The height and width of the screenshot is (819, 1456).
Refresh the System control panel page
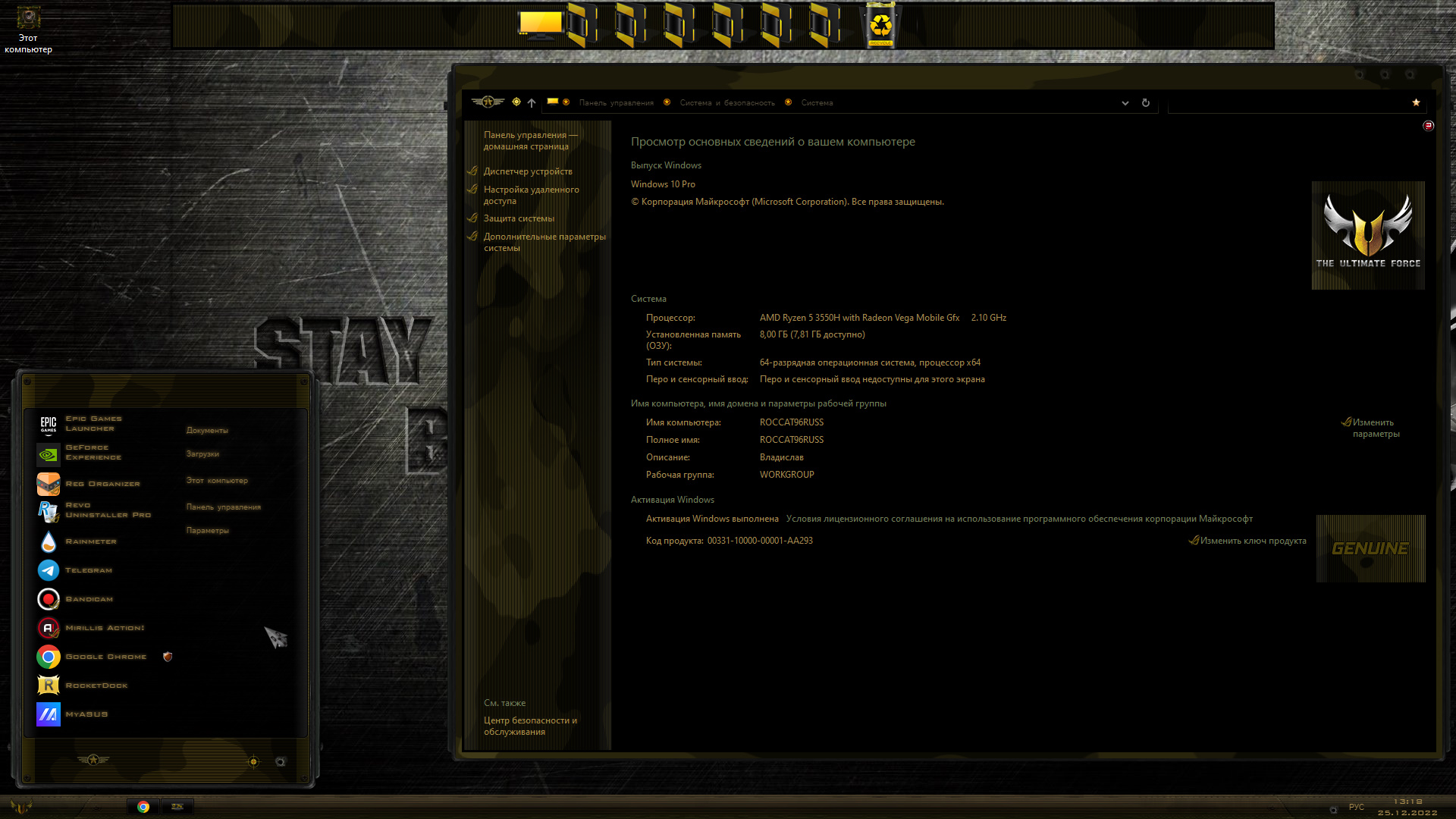click(x=1146, y=103)
